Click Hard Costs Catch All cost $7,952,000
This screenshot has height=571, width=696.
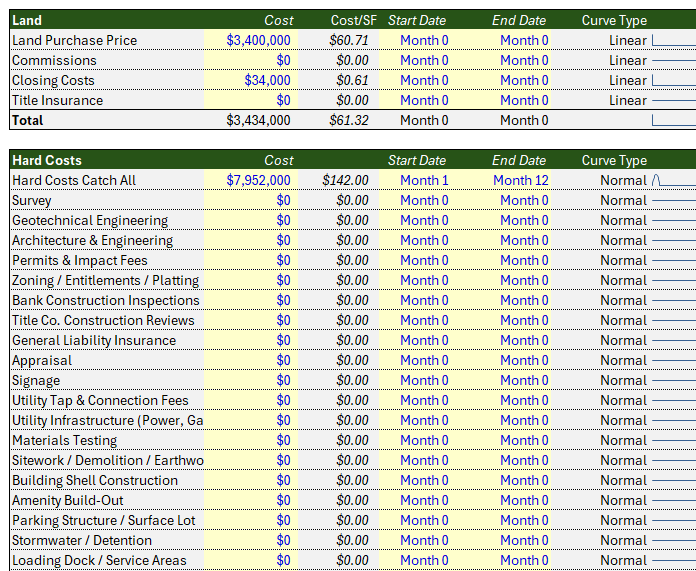coord(258,180)
